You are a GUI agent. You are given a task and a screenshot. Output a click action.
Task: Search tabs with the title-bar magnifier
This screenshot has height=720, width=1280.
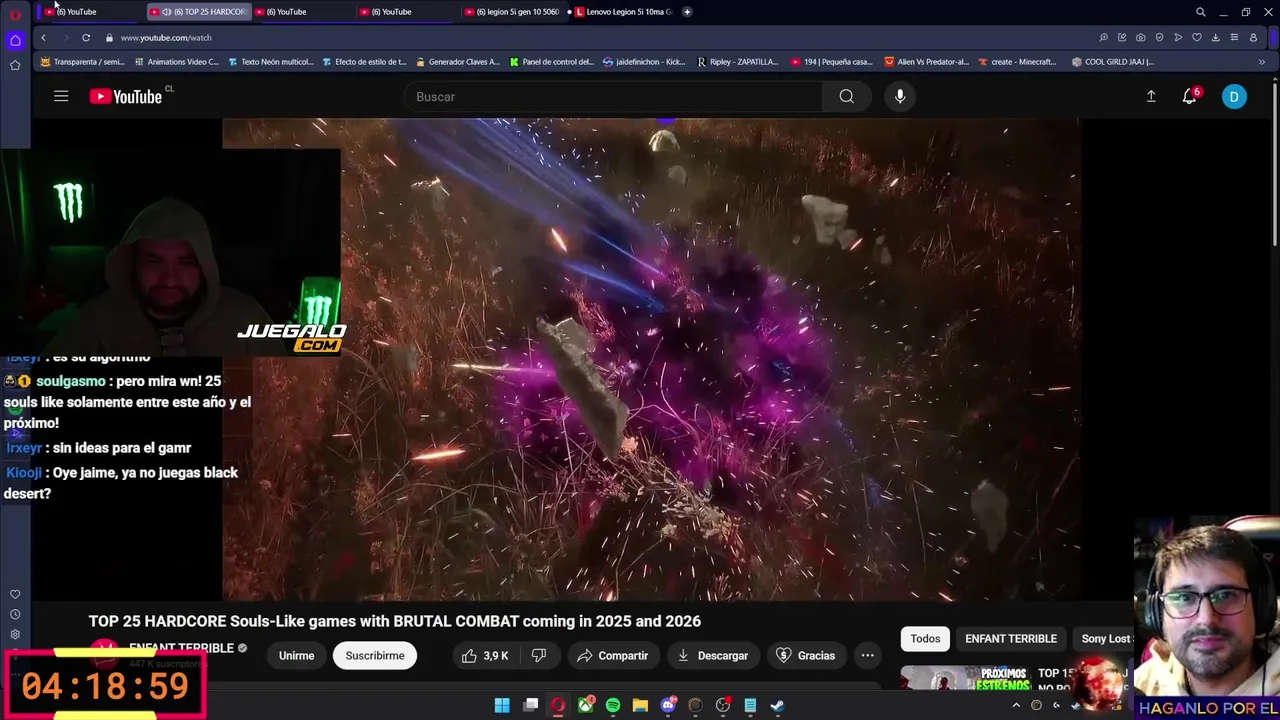1200,12
